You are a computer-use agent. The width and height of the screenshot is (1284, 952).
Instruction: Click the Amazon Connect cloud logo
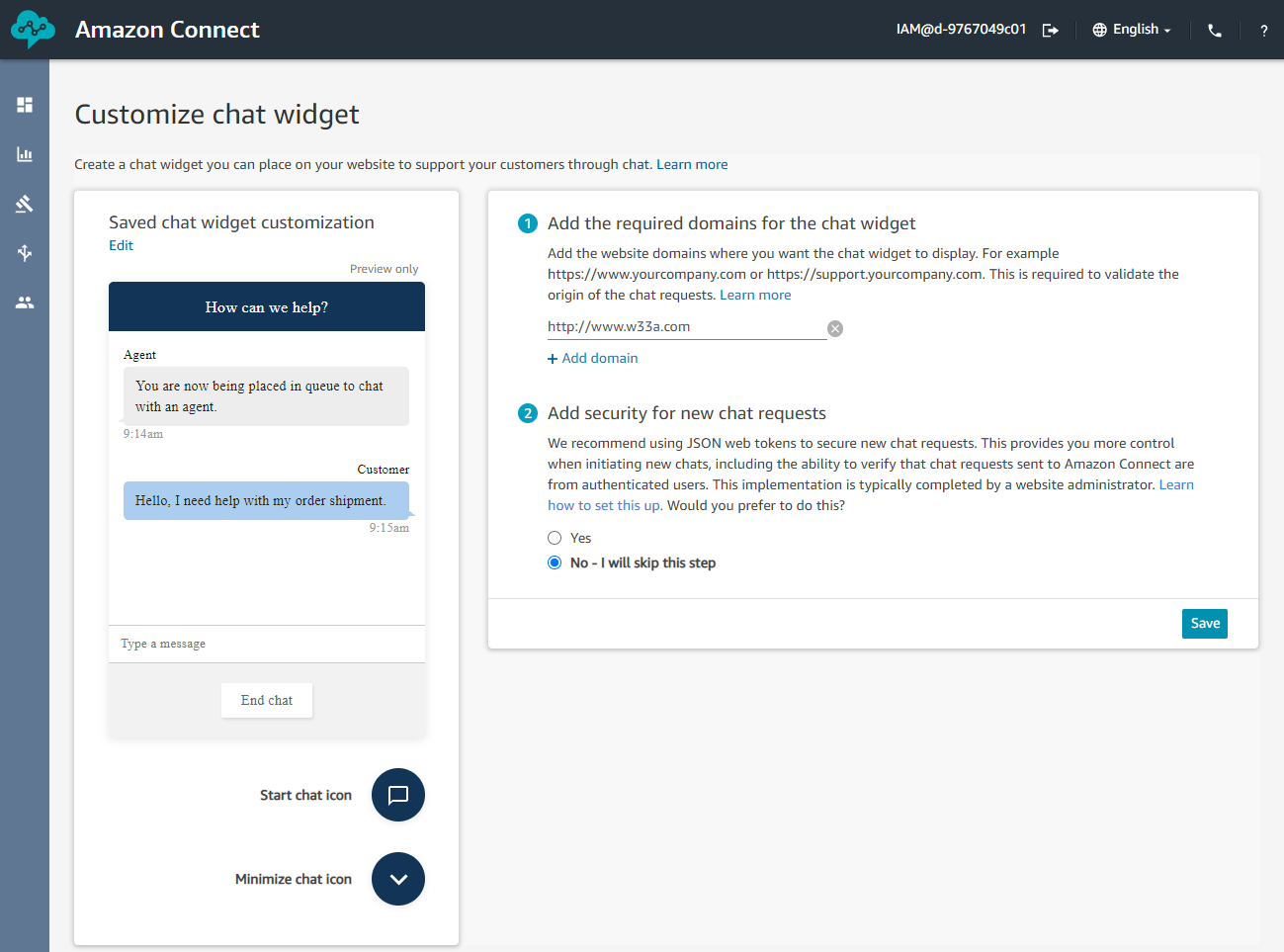[33, 30]
